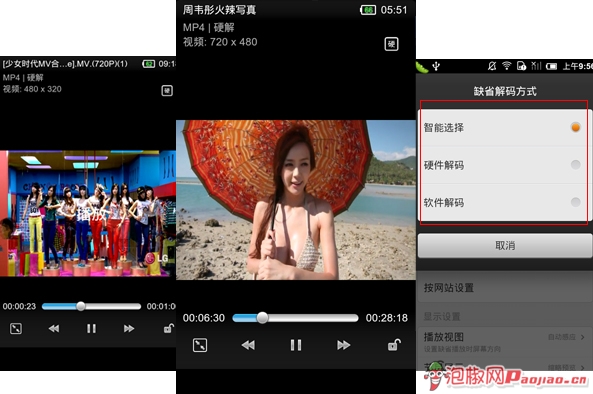Click video title 周韦彤火辣写真
This screenshot has width=593, height=394.
pyautogui.click(x=219, y=10)
